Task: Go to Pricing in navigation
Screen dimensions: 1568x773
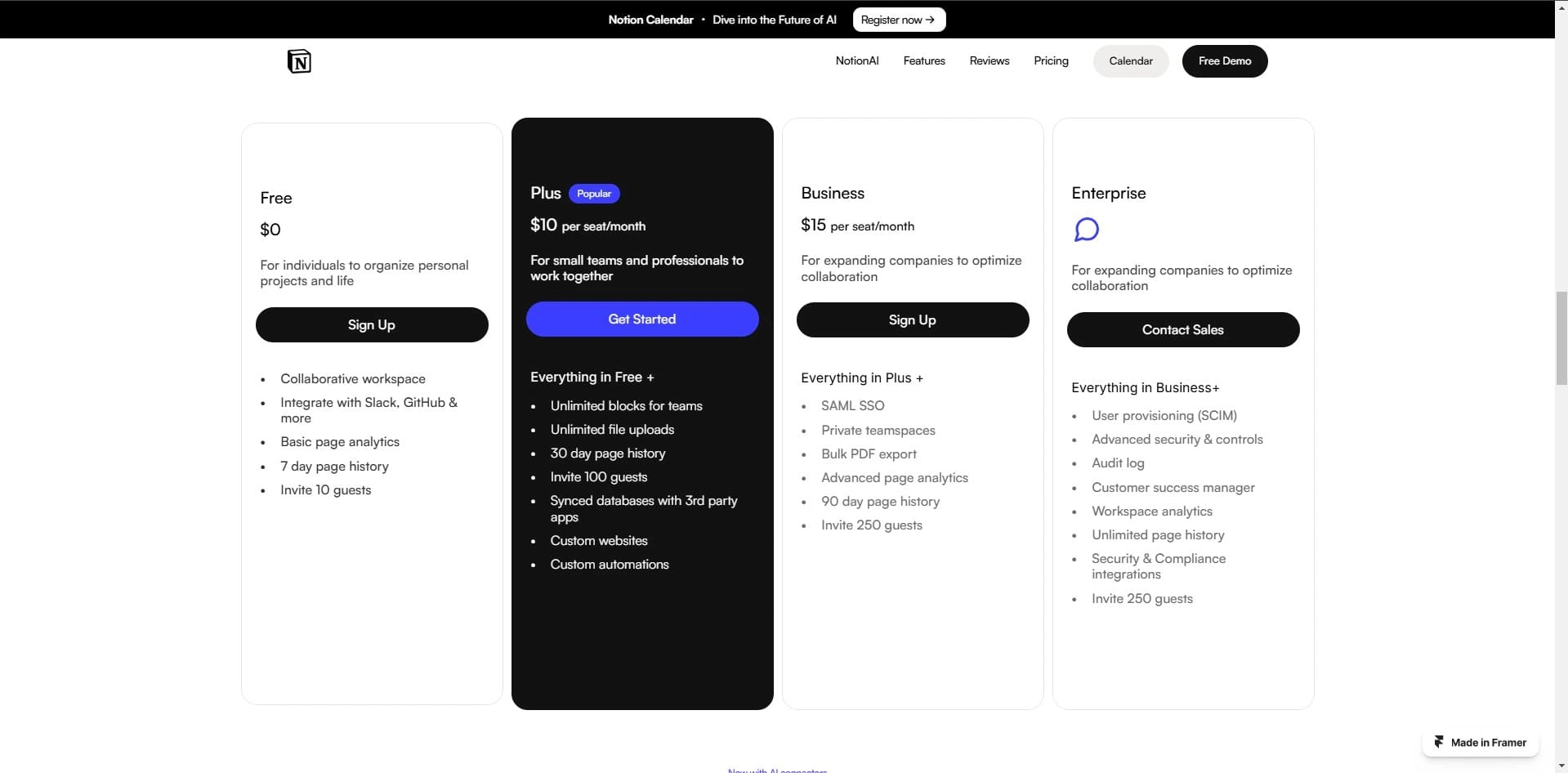Action: 1051,61
